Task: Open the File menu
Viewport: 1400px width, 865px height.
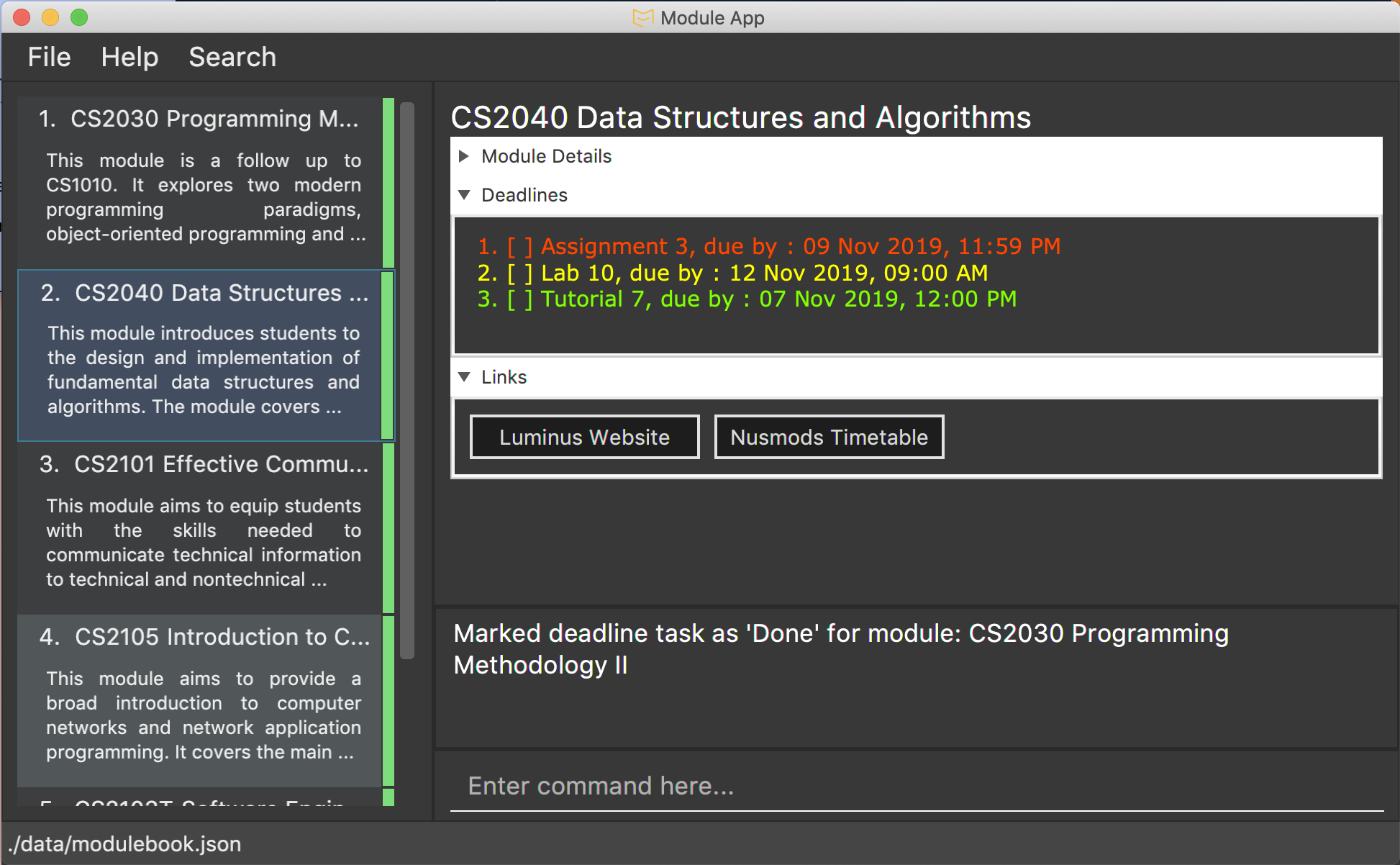Action: click(x=49, y=57)
